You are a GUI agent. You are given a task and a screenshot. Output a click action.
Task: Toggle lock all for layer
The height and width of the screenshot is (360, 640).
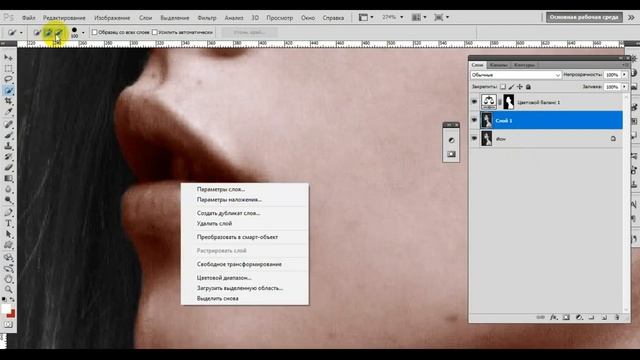click(x=528, y=87)
